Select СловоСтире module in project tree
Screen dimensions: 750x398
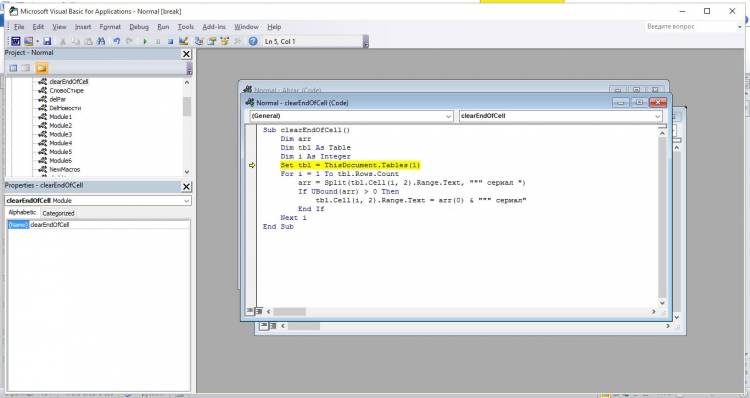(x=66, y=90)
